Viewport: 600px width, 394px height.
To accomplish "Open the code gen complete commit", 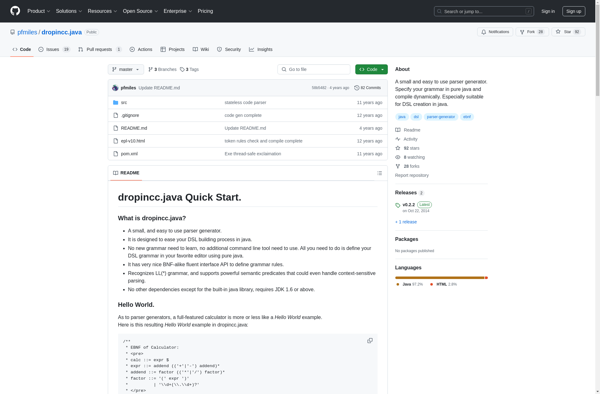I will (x=243, y=115).
